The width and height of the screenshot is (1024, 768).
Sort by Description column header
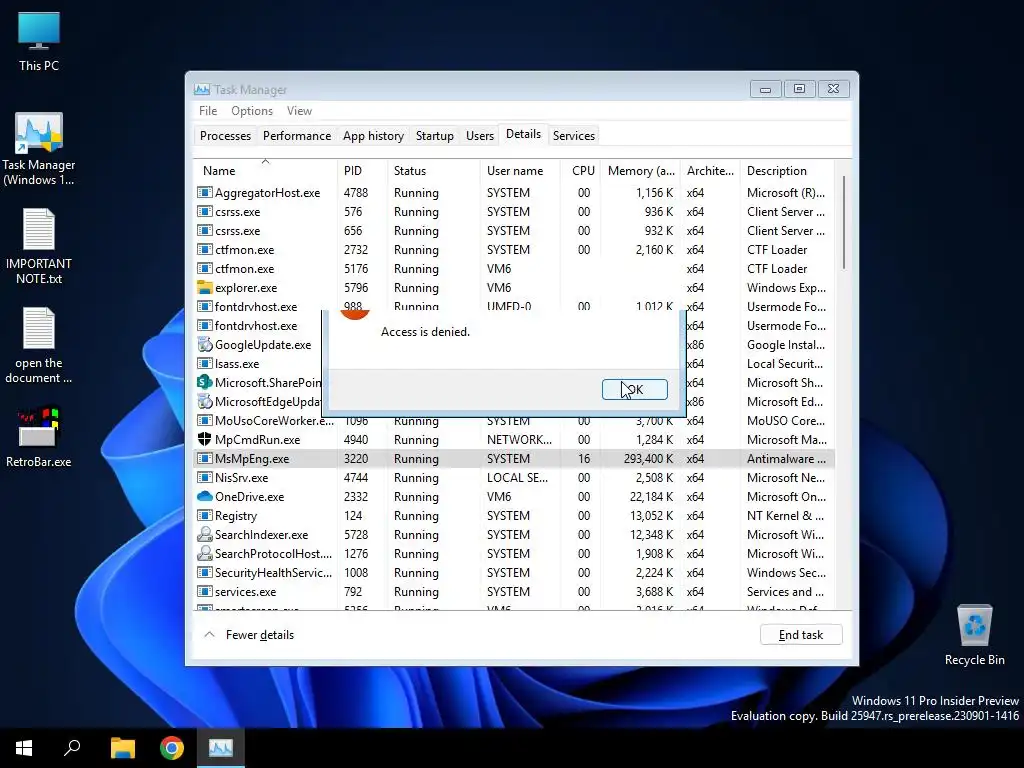[x=788, y=170]
